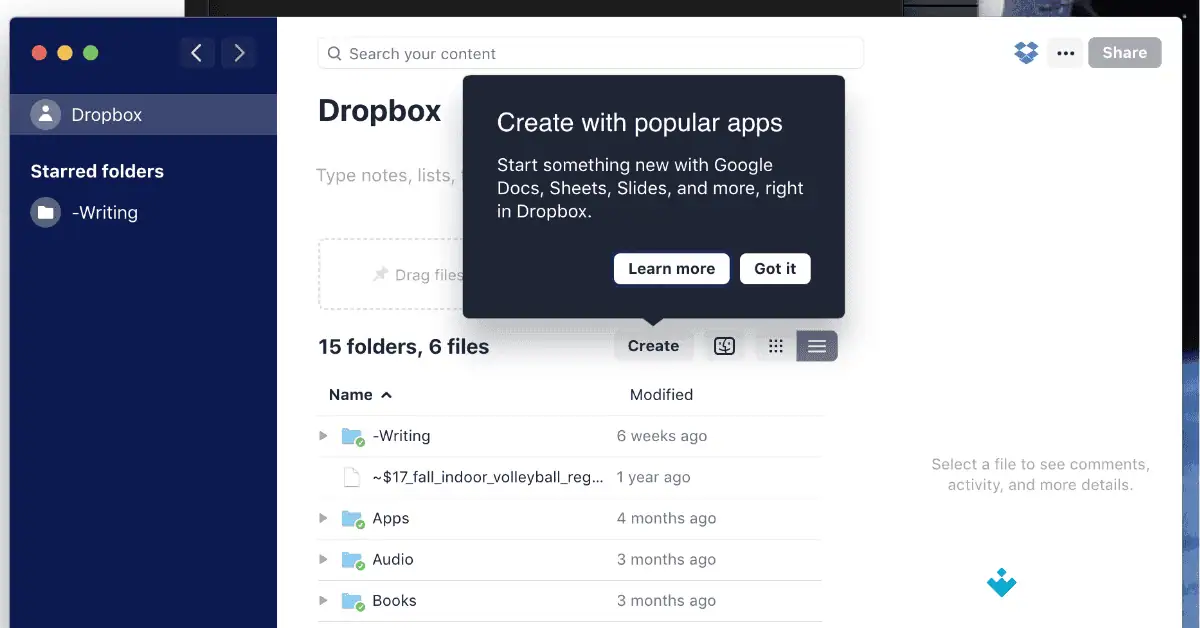Dismiss popup with Got it button

[x=775, y=268]
